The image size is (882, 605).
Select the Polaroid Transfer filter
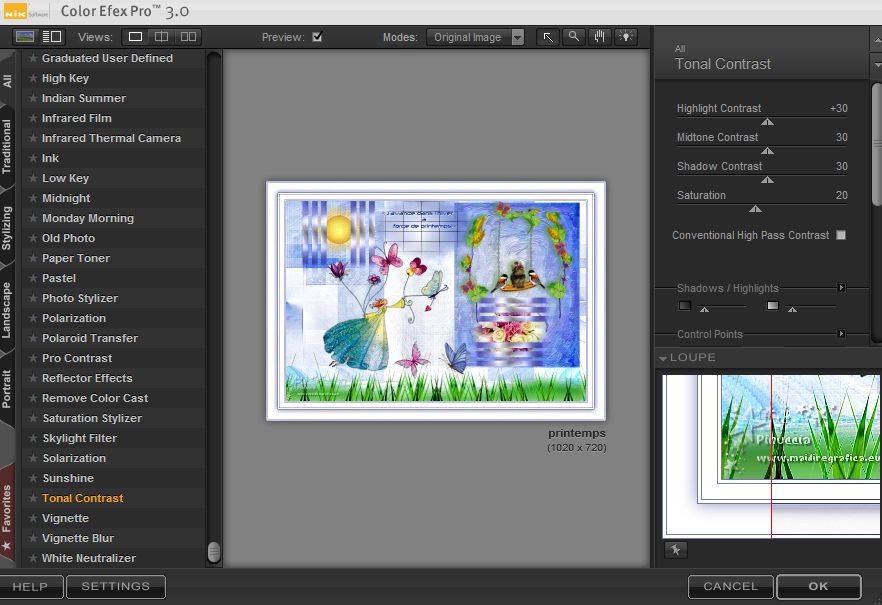click(114, 338)
